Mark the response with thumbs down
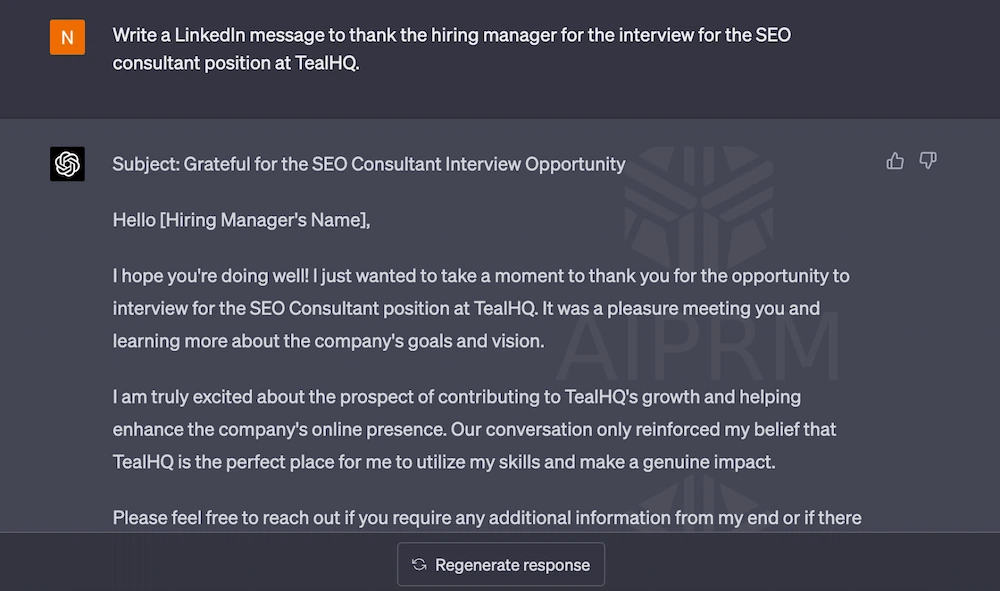 [x=928, y=161]
